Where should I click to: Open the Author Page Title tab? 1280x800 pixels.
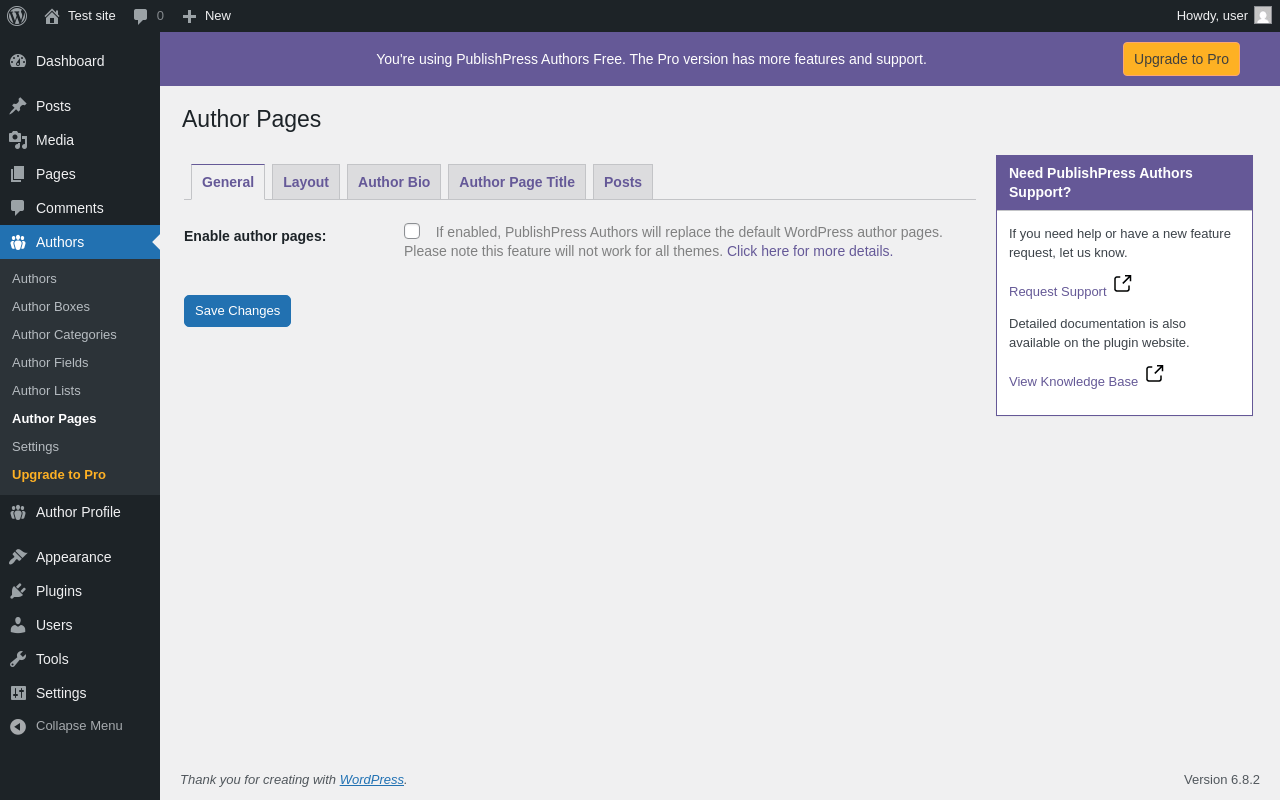click(517, 182)
